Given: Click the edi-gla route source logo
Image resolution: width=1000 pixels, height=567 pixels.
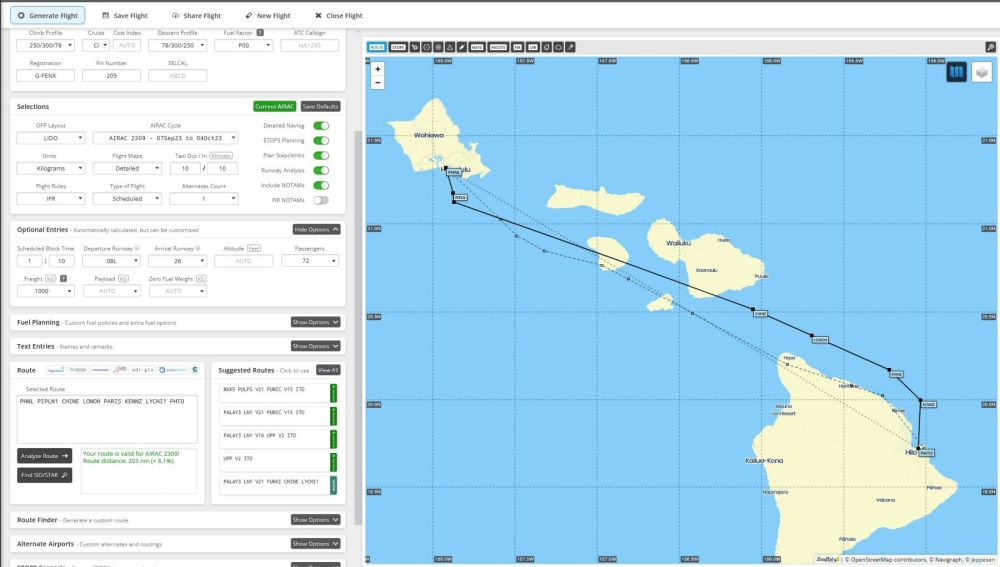Looking at the screenshot, I should 142,370.
